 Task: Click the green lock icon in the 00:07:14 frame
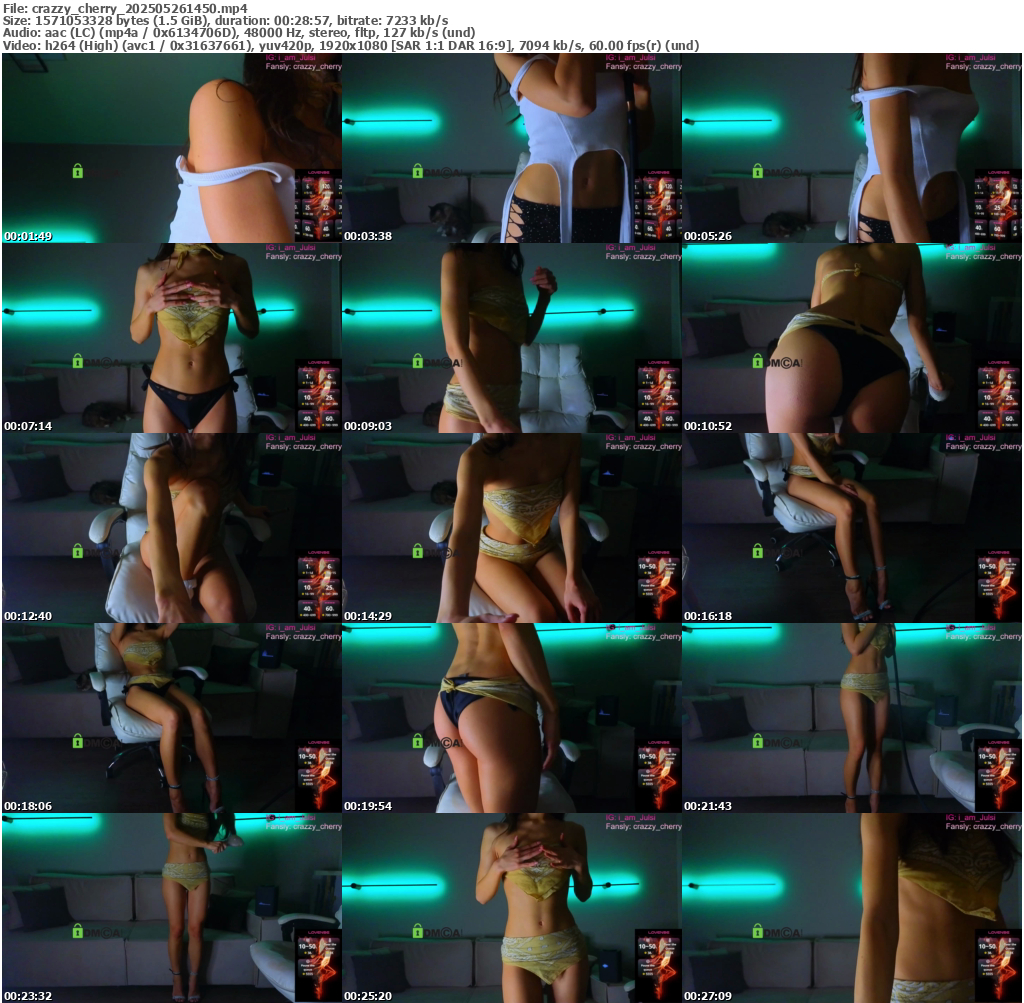point(77,361)
